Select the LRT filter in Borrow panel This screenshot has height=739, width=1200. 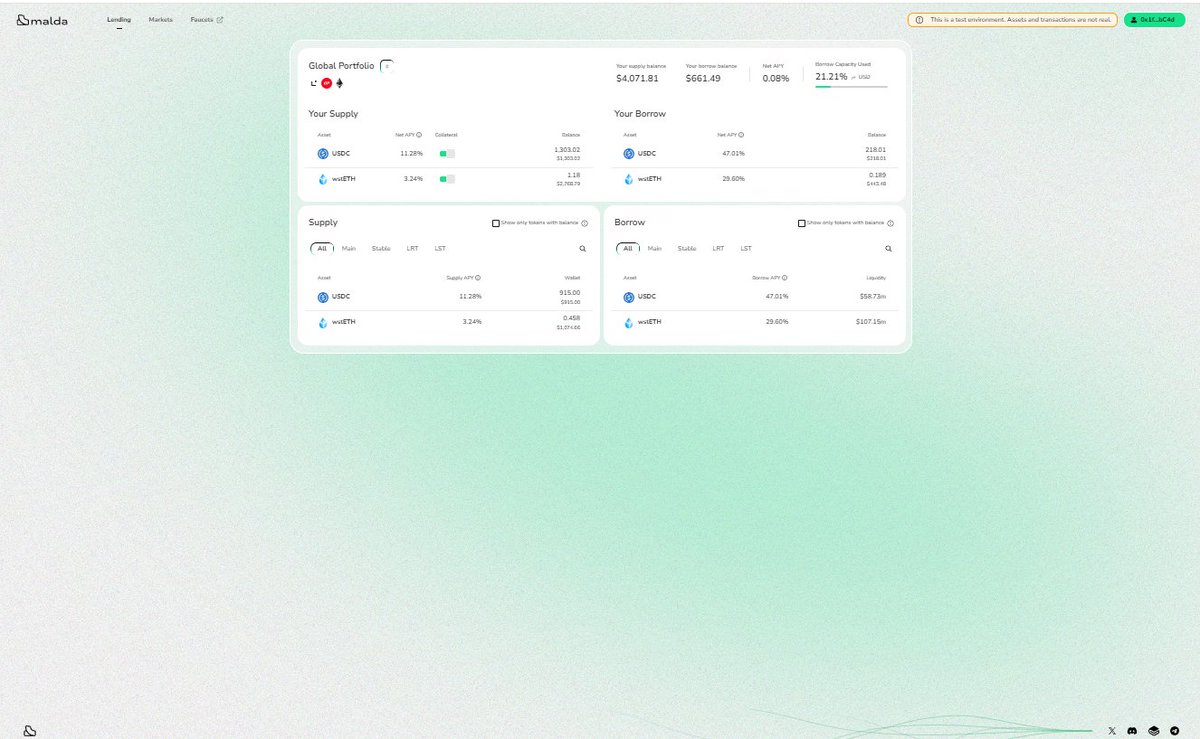click(718, 248)
